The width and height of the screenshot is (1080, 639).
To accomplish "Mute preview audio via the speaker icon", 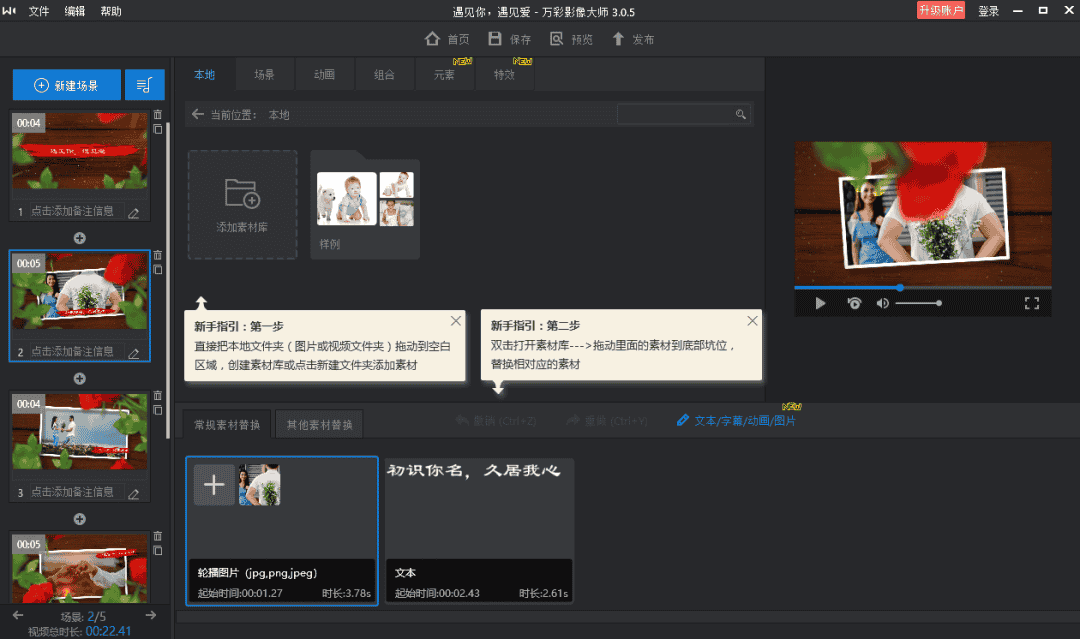I will coord(884,304).
